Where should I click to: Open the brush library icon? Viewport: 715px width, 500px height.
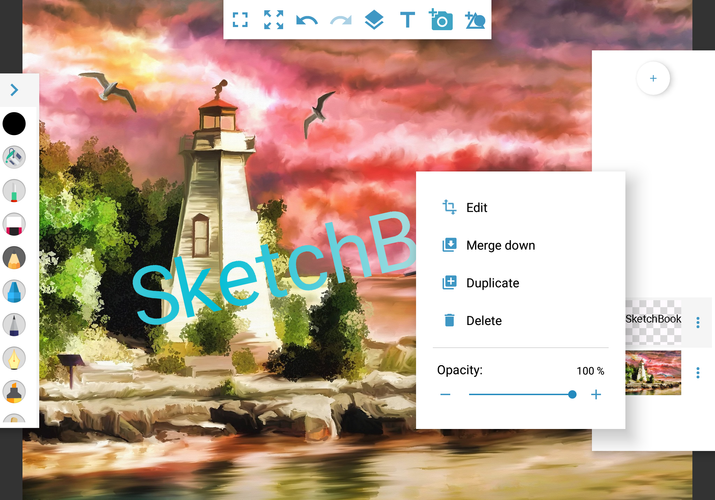(14, 157)
